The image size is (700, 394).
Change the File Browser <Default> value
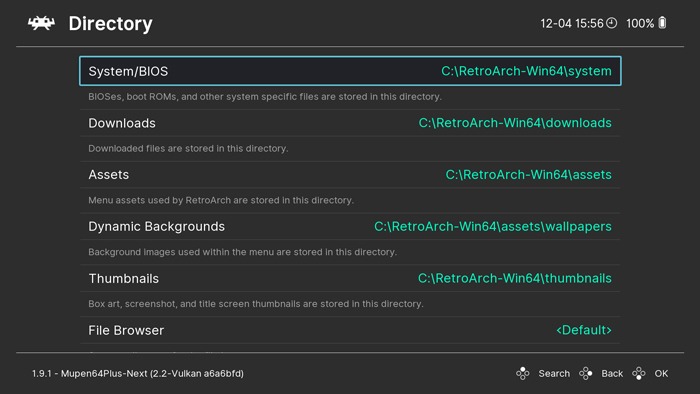pyautogui.click(x=584, y=330)
